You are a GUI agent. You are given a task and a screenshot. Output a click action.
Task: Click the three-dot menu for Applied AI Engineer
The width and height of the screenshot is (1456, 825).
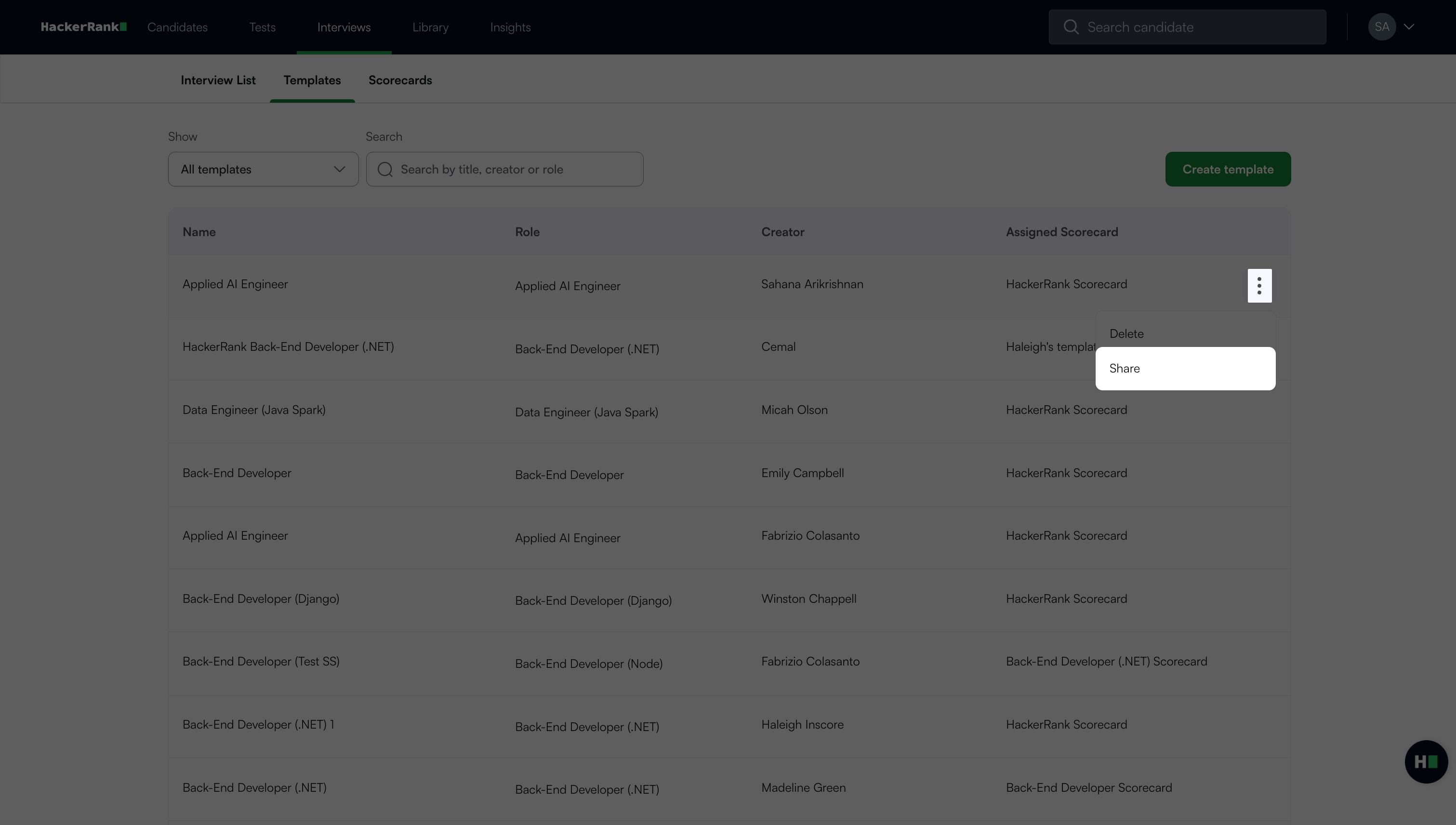(1259, 286)
